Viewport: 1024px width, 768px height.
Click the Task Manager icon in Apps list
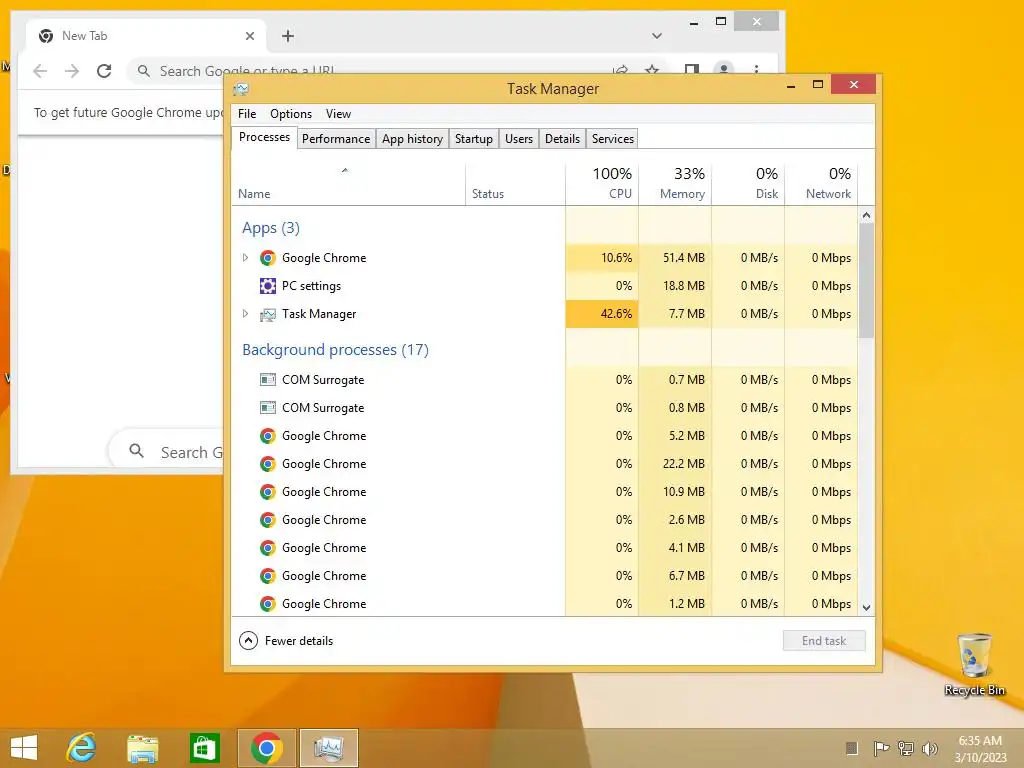pyautogui.click(x=267, y=314)
